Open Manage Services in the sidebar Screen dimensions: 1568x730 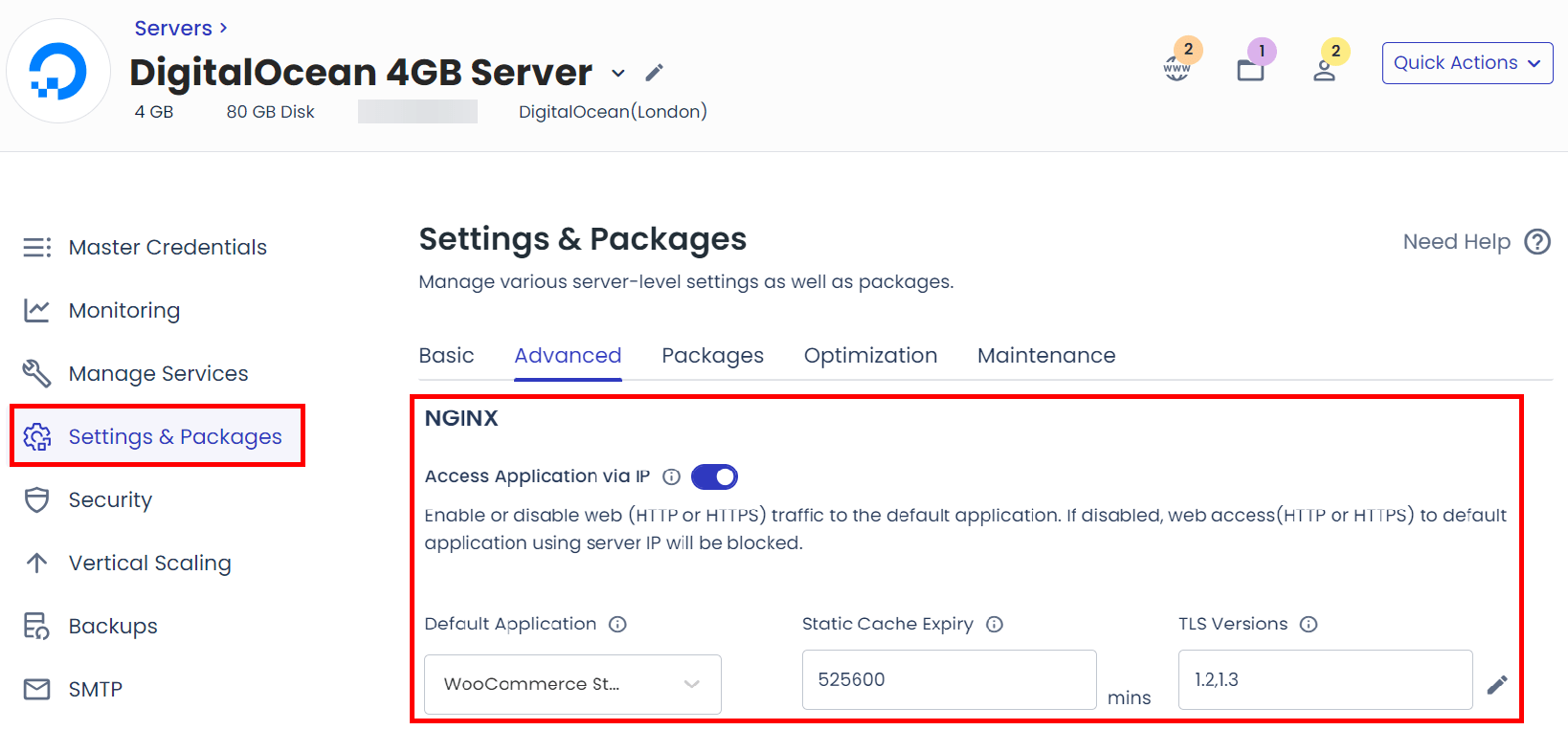point(158,373)
